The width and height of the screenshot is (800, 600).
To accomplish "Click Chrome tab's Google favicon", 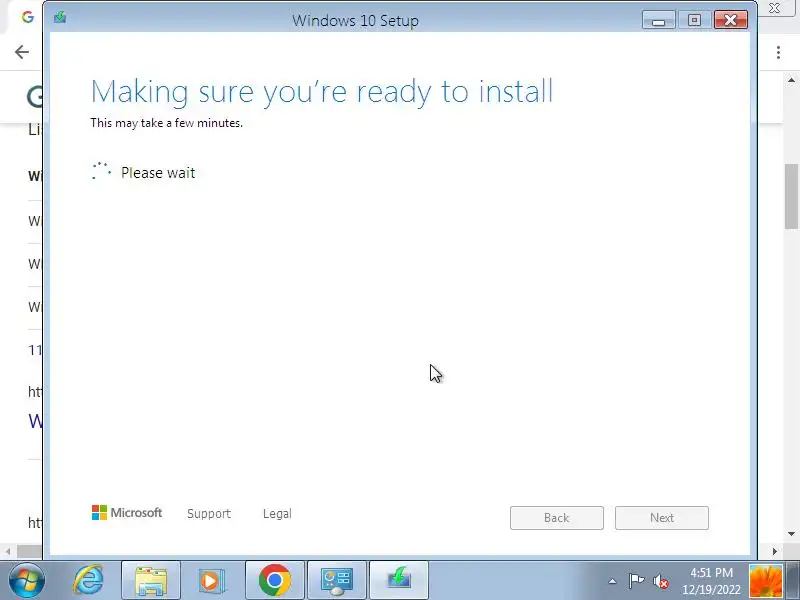I will tap(28, 17).
